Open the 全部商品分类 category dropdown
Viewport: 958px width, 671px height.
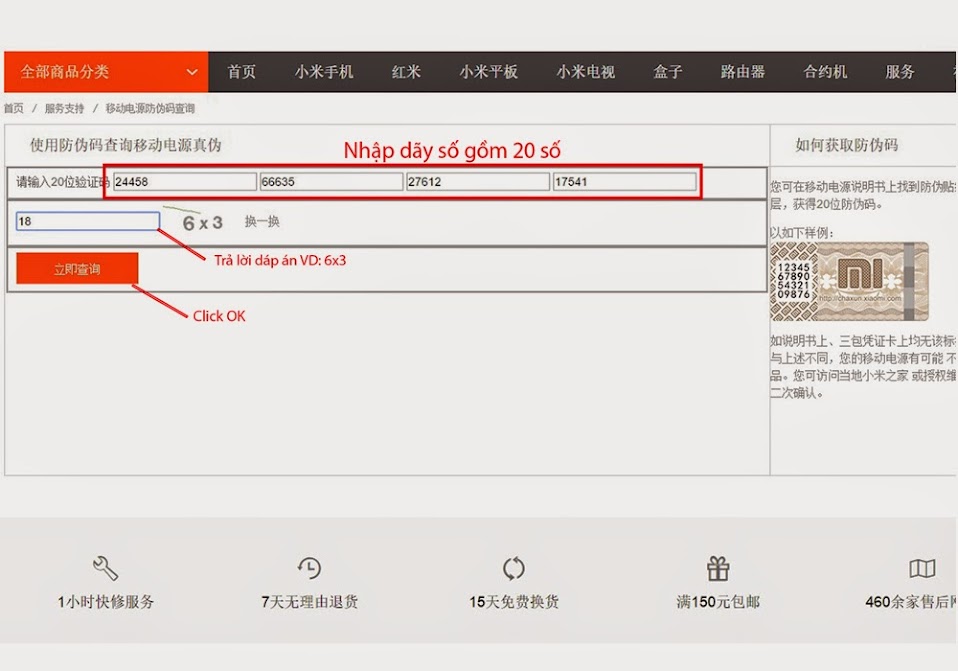(x=106, y=72)
